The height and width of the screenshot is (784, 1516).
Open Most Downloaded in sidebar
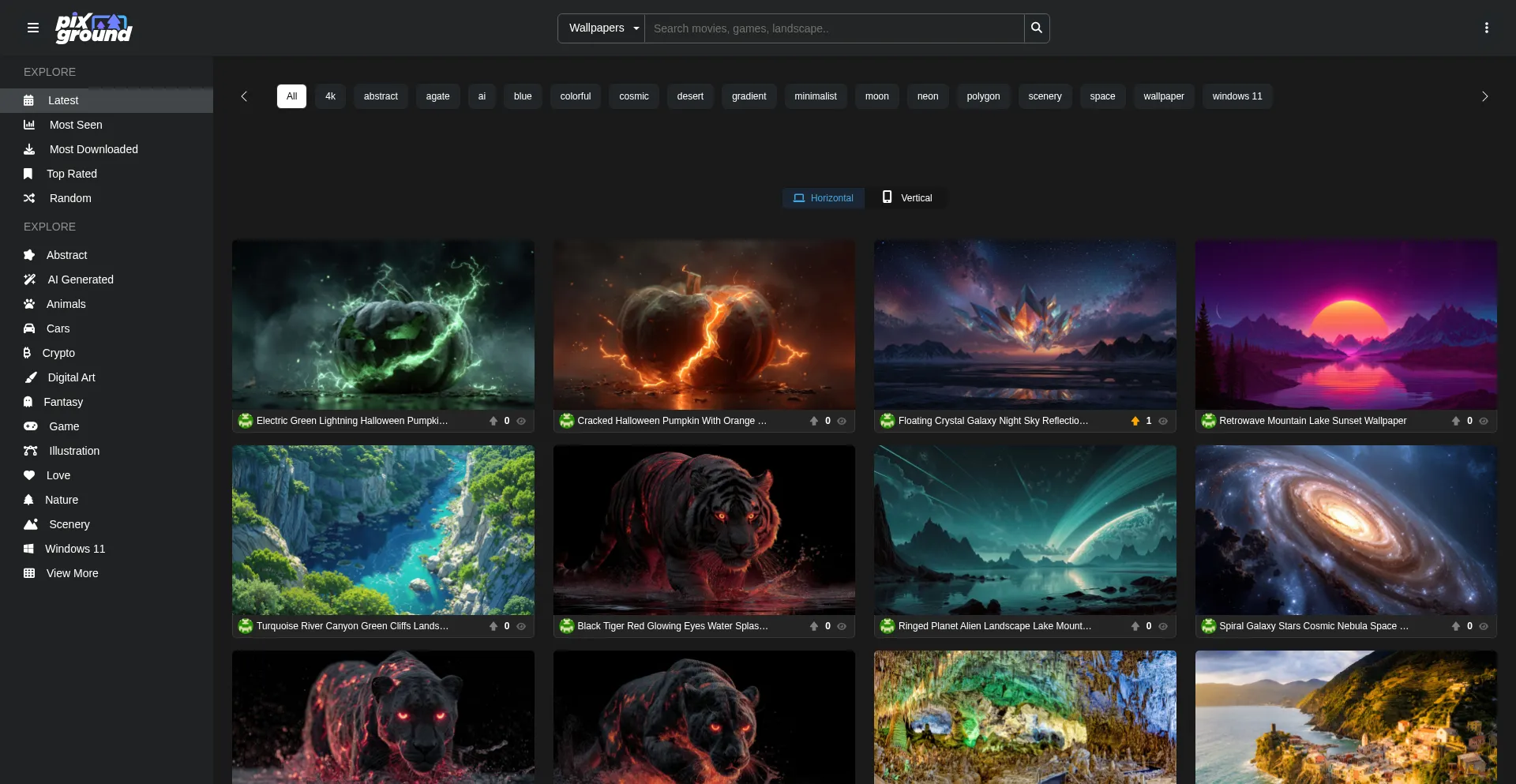point(93,149)
